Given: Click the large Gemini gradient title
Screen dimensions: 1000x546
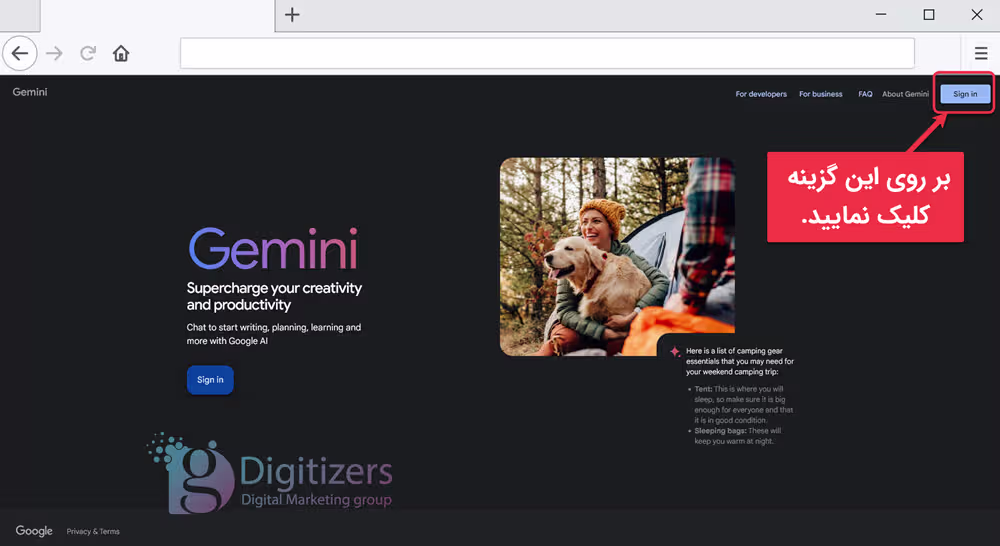Looking at the screenshot, I should (273, 249).
